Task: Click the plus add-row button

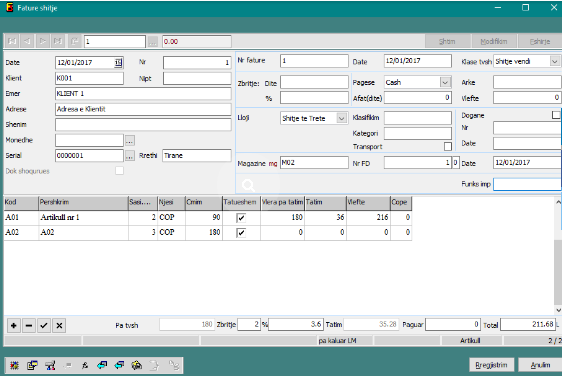Action: pos(14,326)
